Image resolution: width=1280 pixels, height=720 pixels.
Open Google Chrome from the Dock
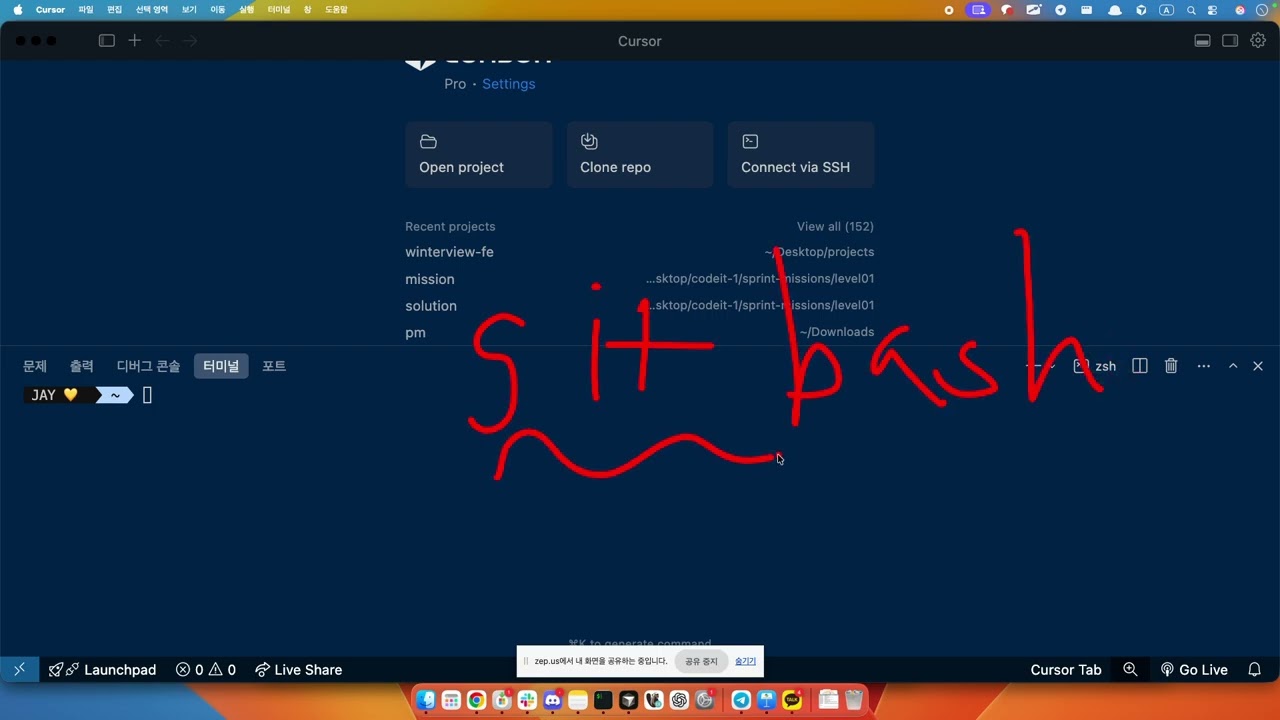click(x=476, y=700)
